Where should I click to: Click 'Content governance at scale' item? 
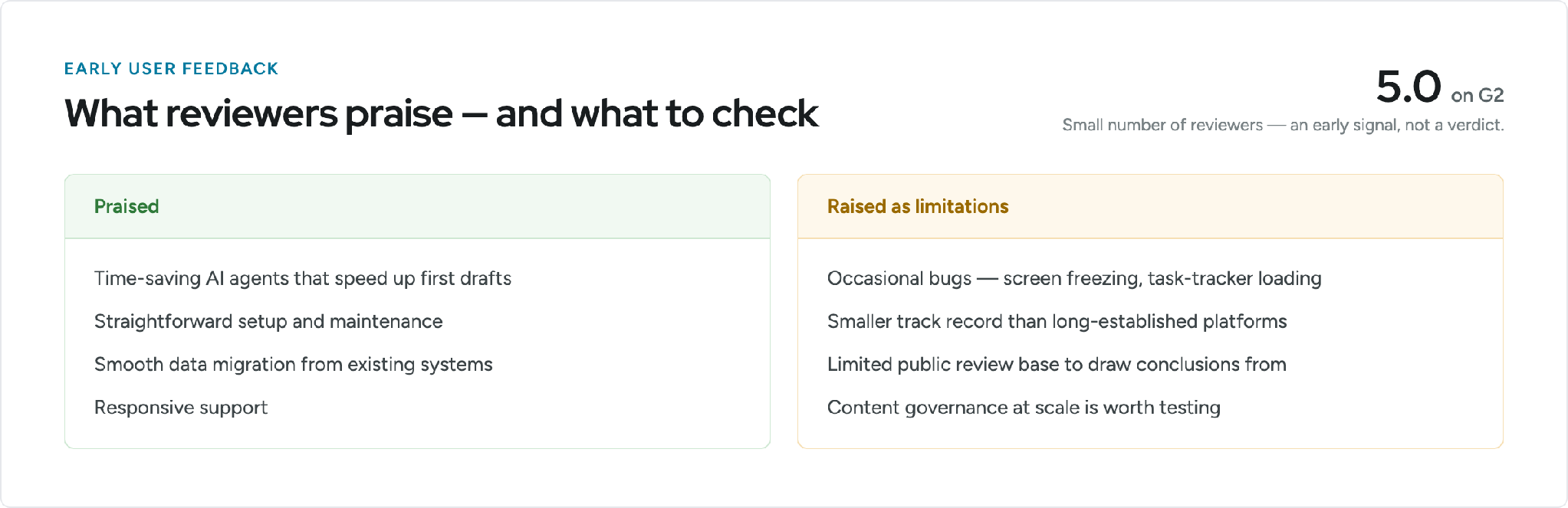click(x=1024, y=407)
